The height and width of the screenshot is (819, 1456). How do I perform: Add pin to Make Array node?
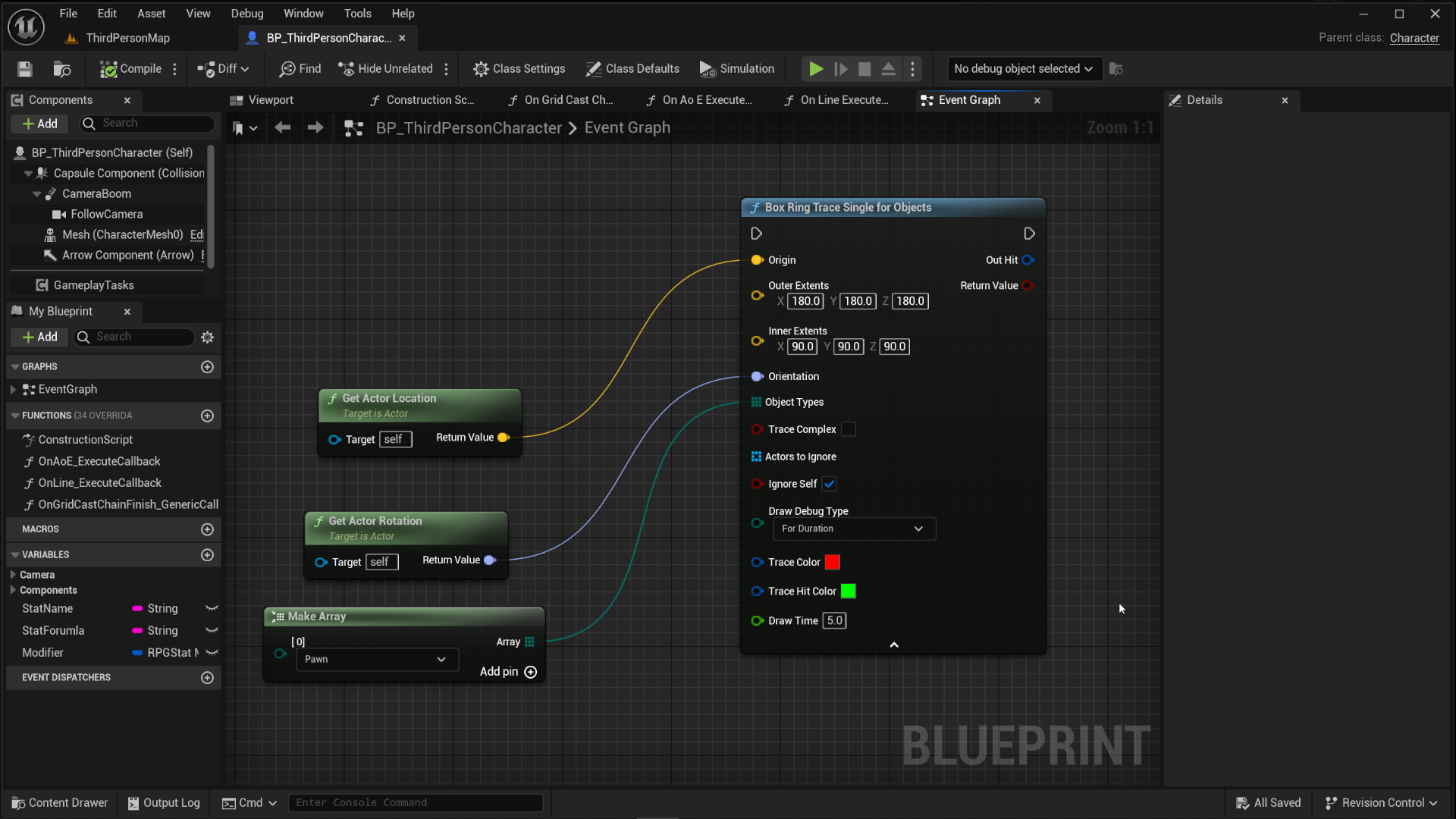tap(509, 673)
